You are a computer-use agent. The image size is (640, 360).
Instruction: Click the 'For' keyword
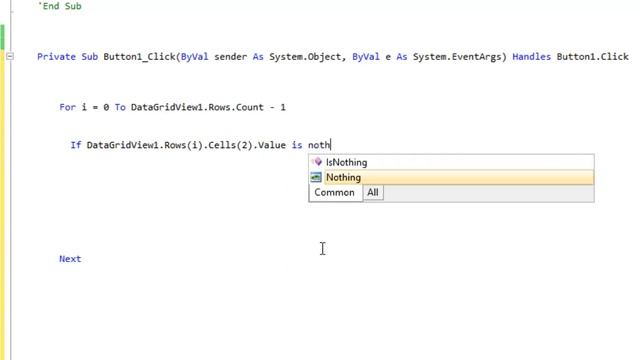pos(67,107)
